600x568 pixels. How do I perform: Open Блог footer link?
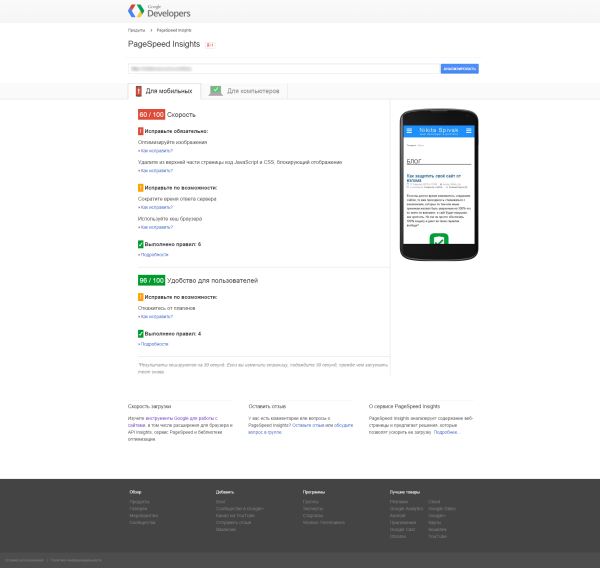click(221, 502)
